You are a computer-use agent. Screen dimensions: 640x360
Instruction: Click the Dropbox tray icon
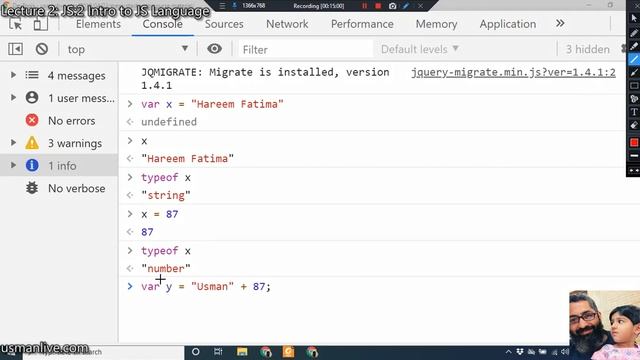tap(520, 352)
